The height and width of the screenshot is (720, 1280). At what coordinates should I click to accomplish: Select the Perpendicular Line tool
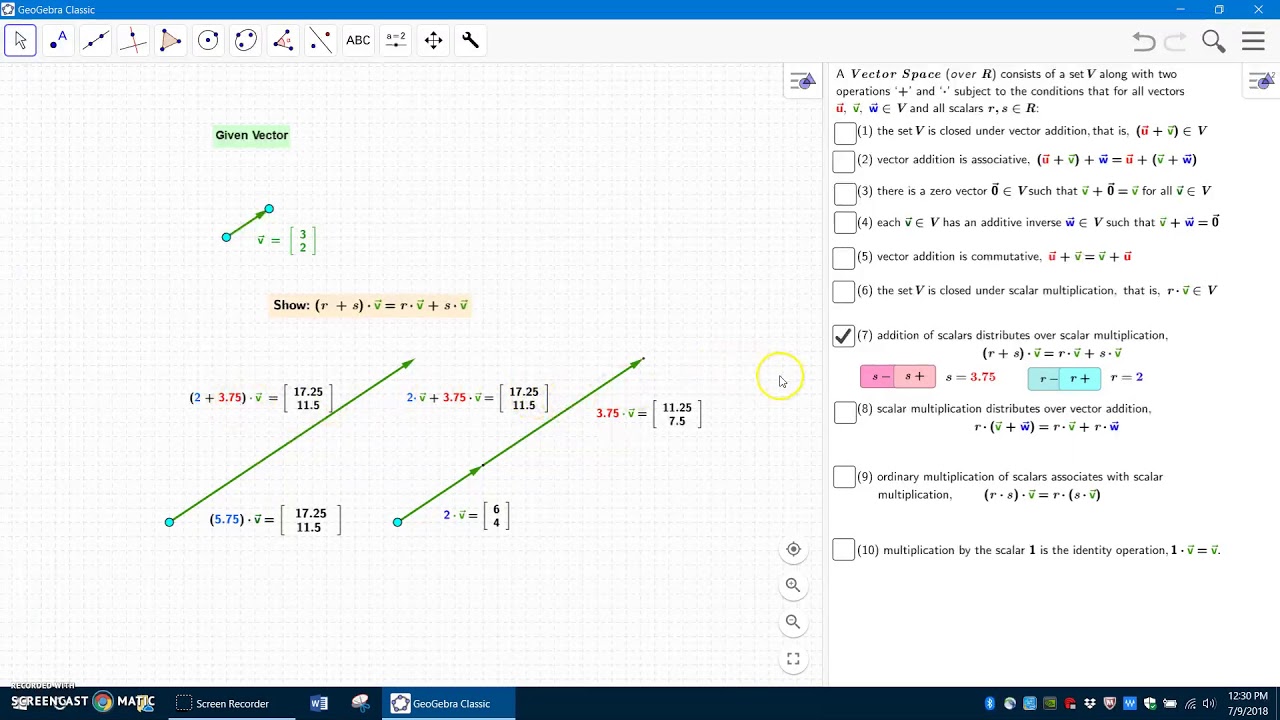[x=133, y=40]
